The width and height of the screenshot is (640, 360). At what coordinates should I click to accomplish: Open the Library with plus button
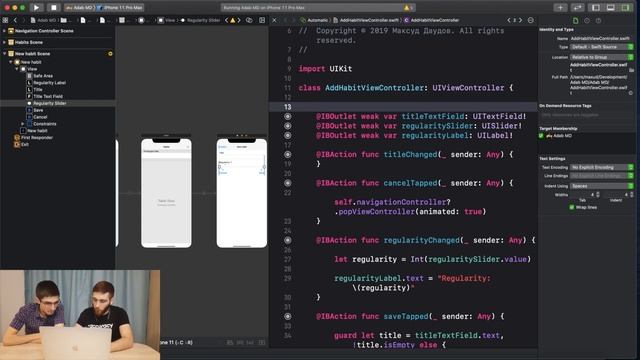(560, 7)
